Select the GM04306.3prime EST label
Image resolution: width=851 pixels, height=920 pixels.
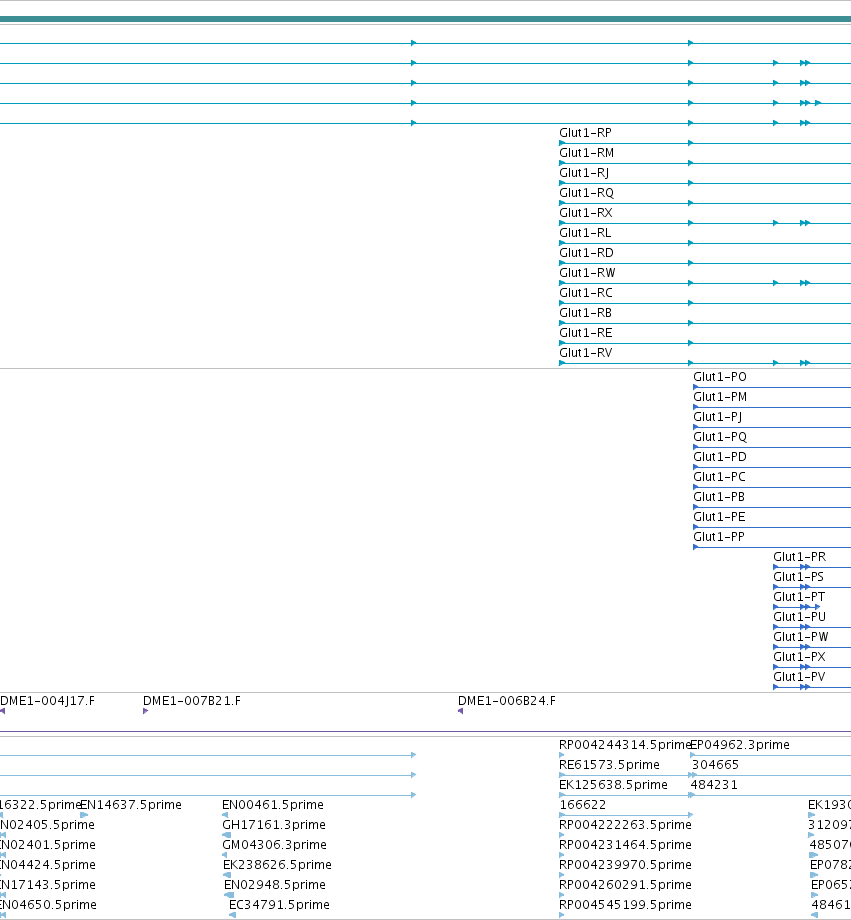pyautogui.click(x=275, y=844)
